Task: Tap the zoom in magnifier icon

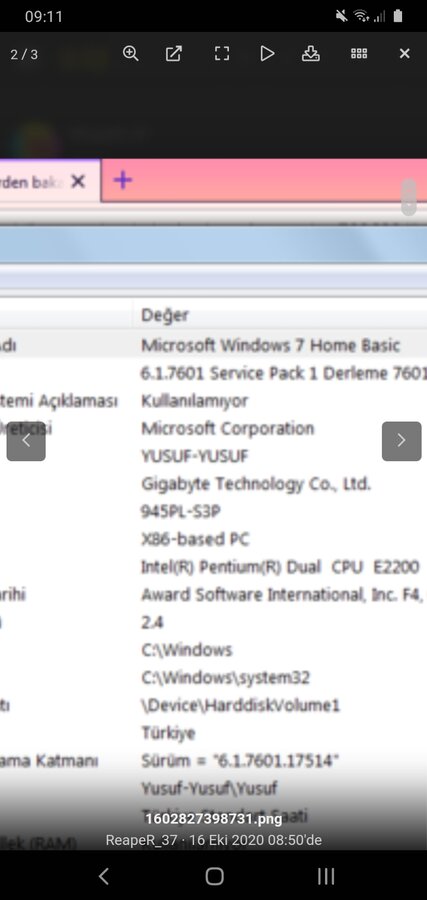Action: pyautogui.click(x=131, y=53)
